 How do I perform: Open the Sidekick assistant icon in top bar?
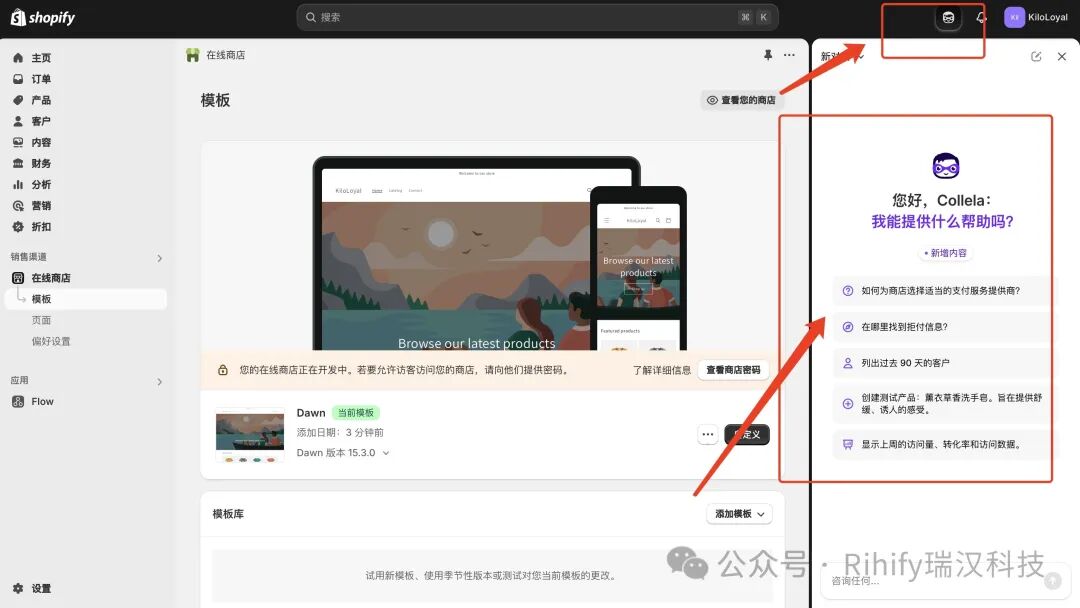pos(948,18)
